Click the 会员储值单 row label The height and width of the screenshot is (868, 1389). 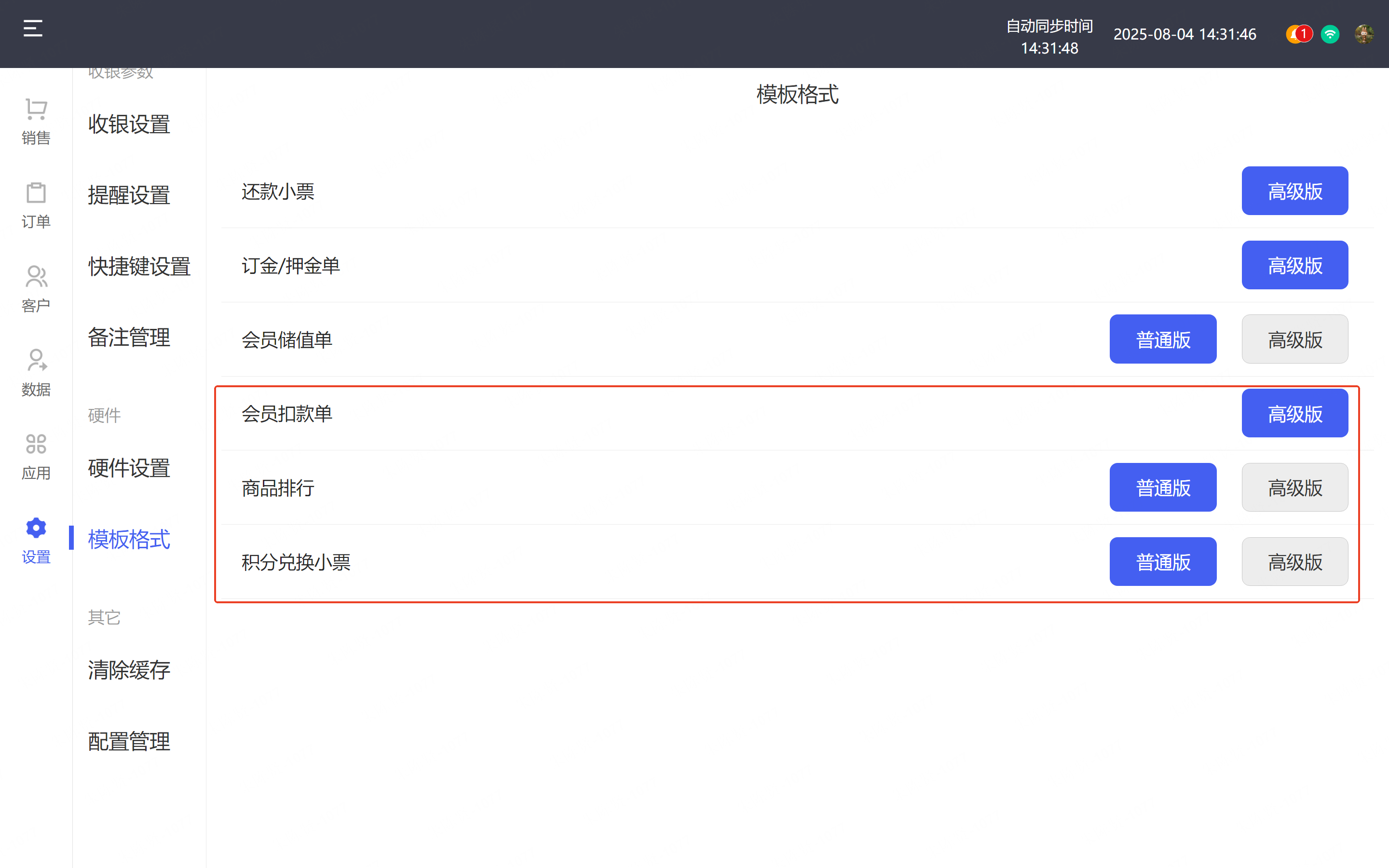pyautogui.click(x=287, y=340)
